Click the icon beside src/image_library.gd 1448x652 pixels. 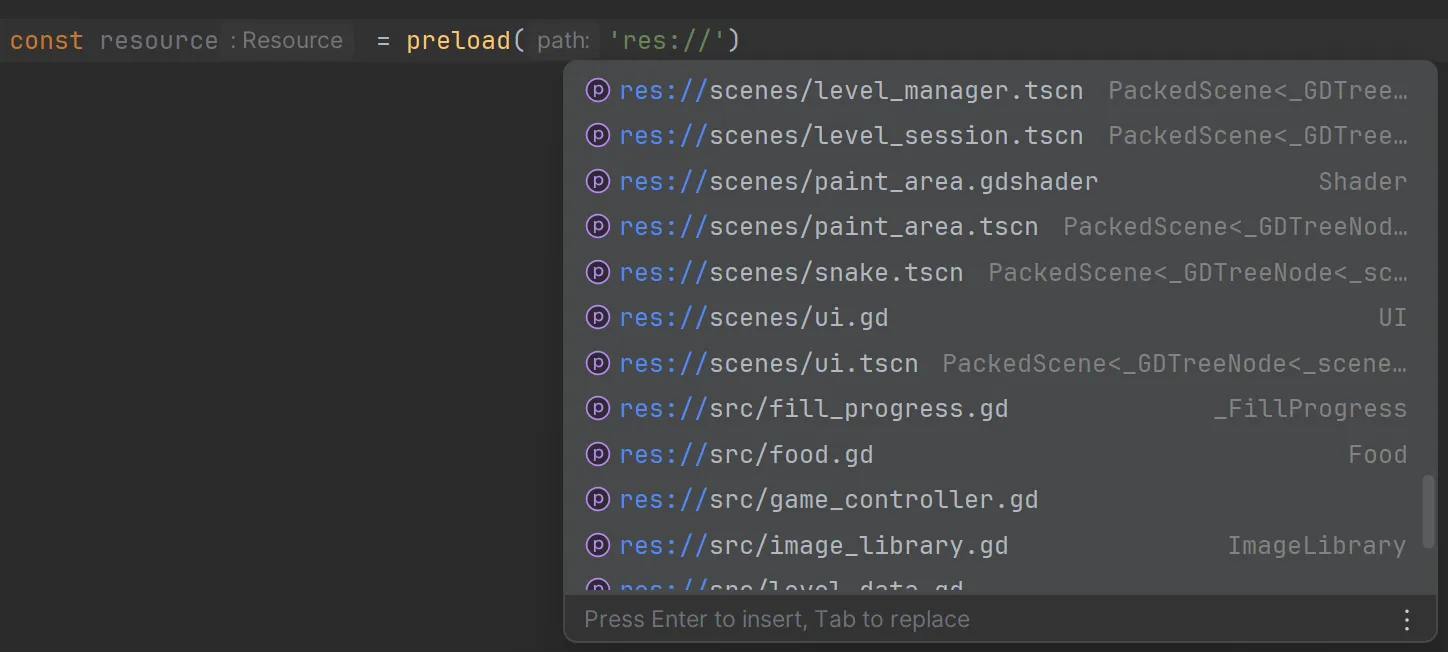point(598,545)
